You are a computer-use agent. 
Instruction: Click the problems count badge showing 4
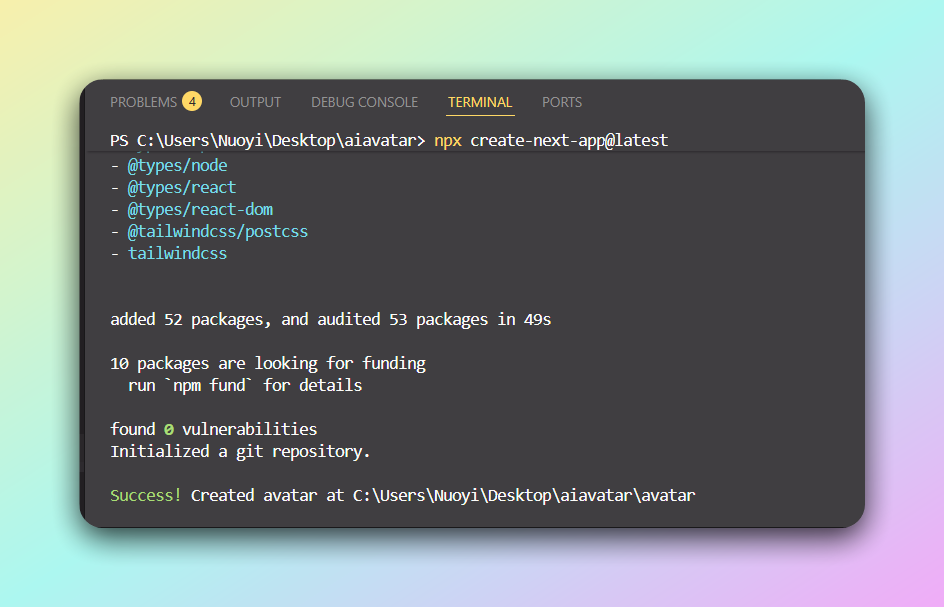191,102
